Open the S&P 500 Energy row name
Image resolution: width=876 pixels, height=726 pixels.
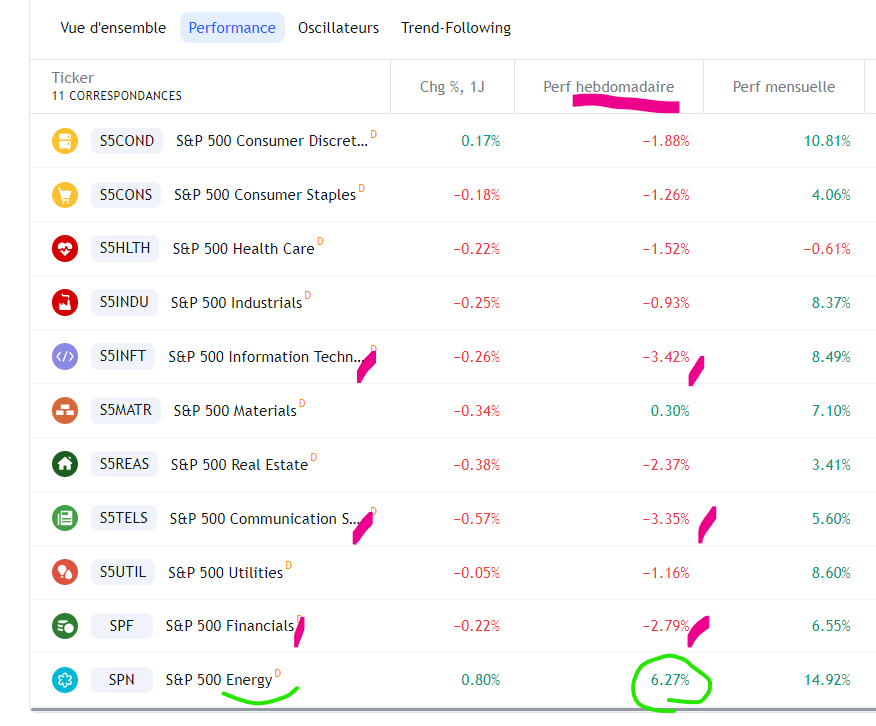pyautogui.click(x=219, y=680)
